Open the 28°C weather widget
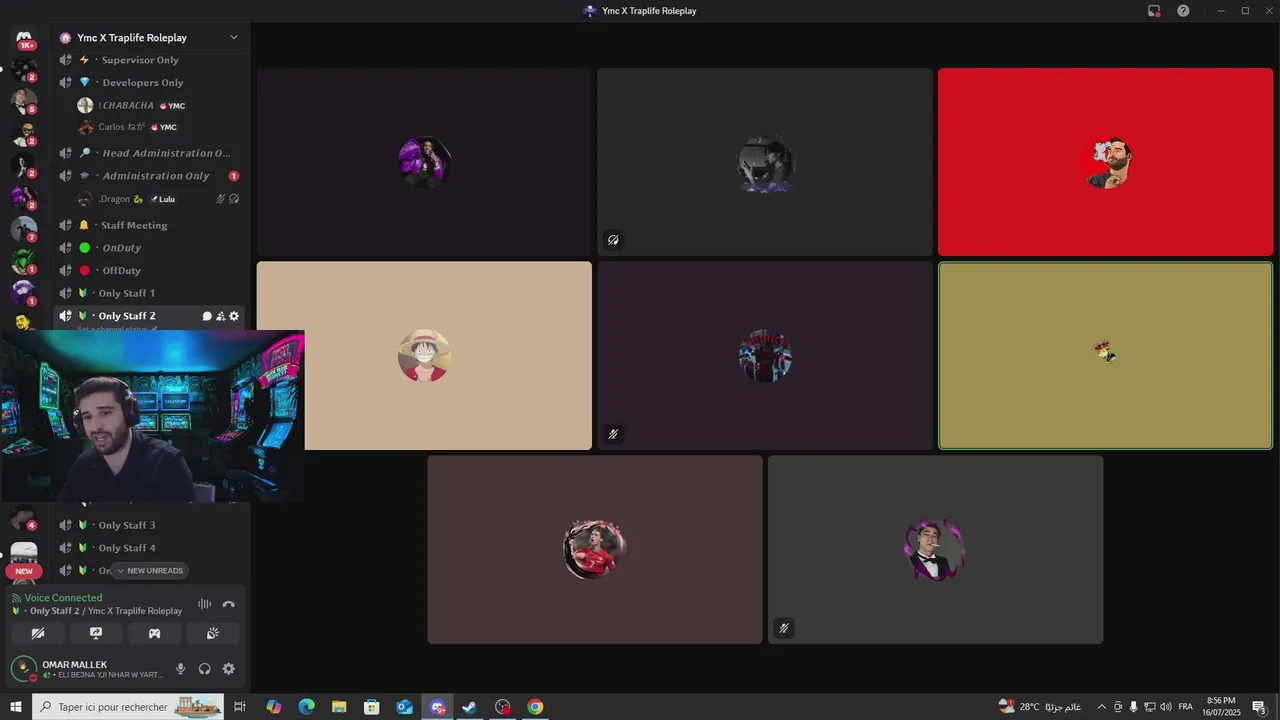The height and width of the screenshot is (720, 1280). 1040,707
